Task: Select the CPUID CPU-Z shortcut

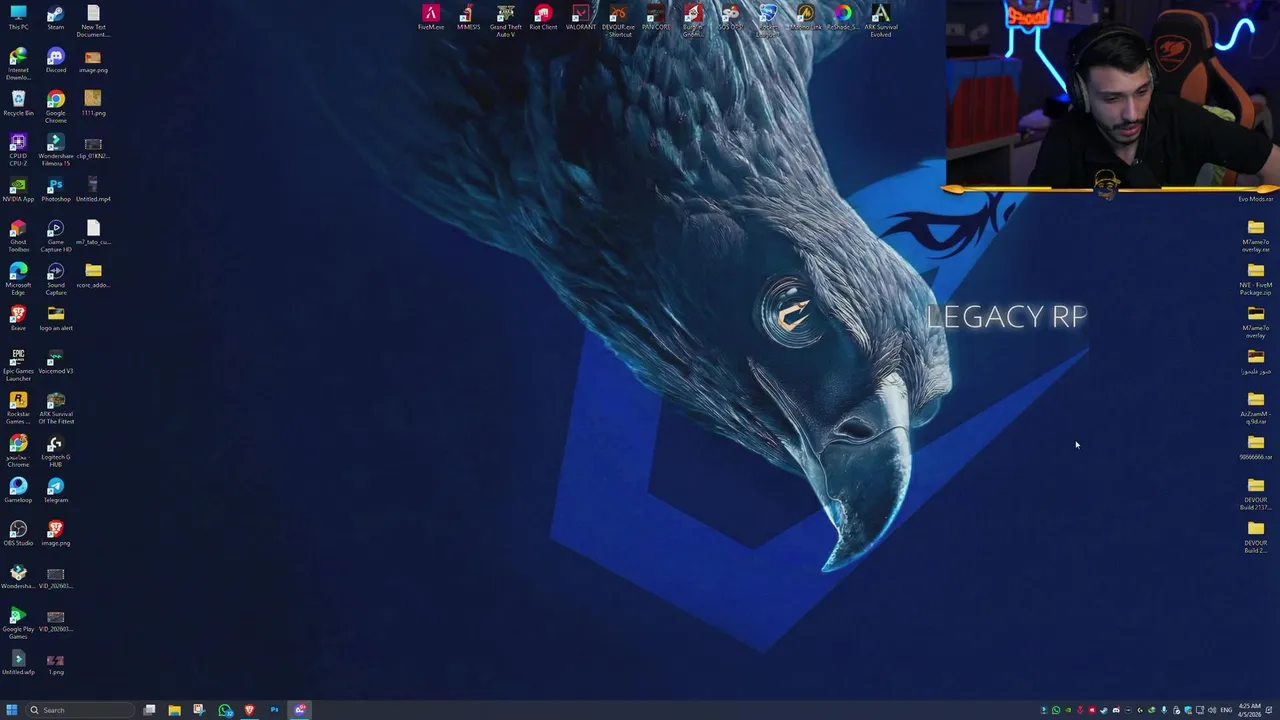Action: (x=18, y=150)
